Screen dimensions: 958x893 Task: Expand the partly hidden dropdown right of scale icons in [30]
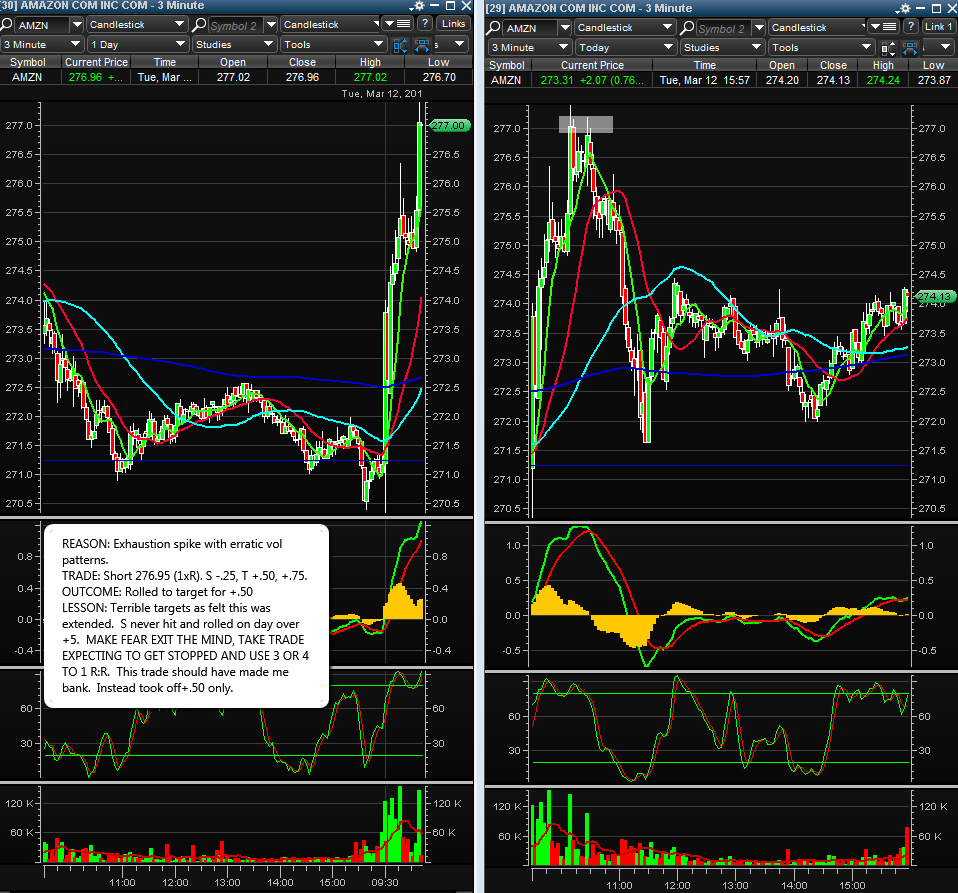point(452,45)
